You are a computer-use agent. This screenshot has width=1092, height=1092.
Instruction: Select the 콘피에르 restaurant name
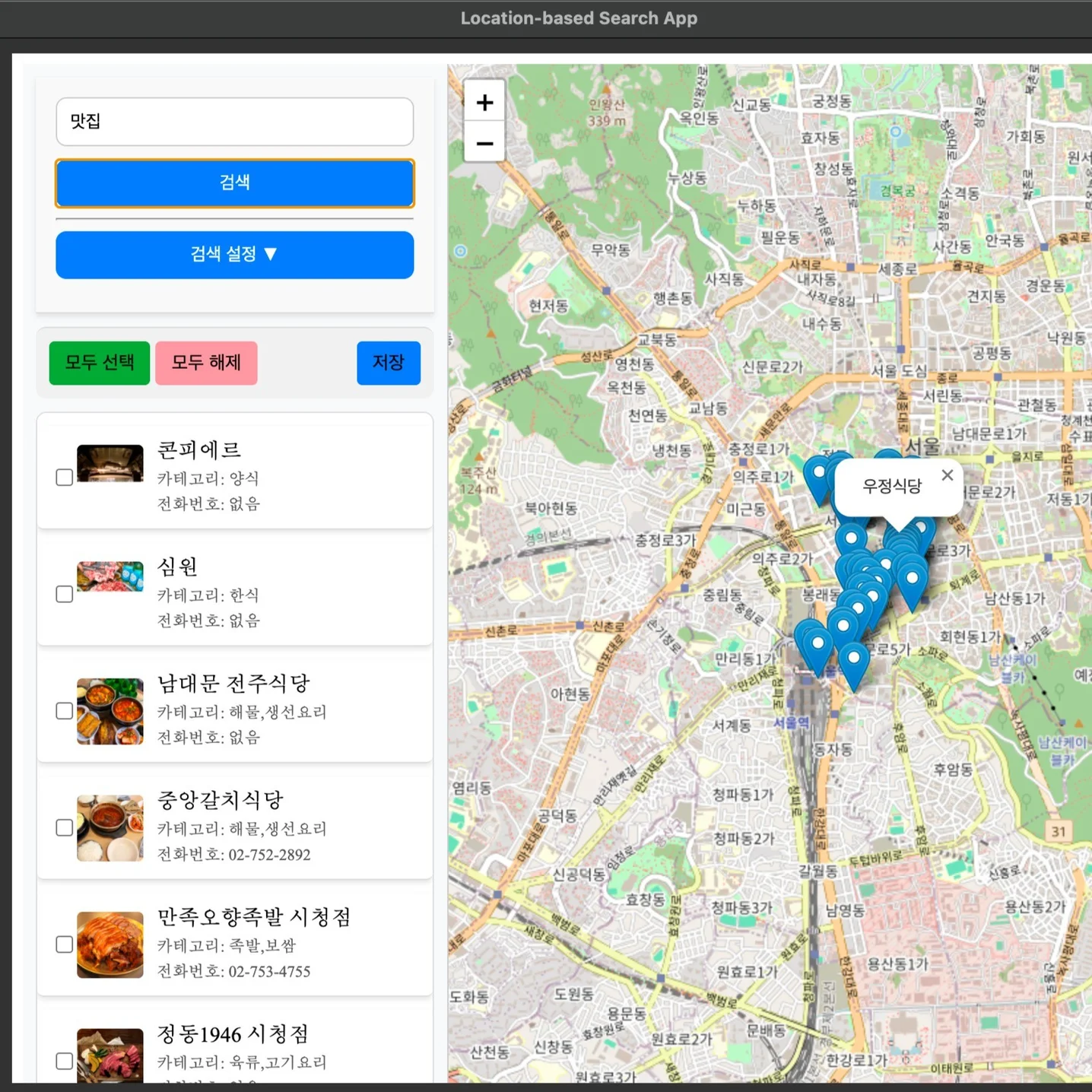(199, 450)
